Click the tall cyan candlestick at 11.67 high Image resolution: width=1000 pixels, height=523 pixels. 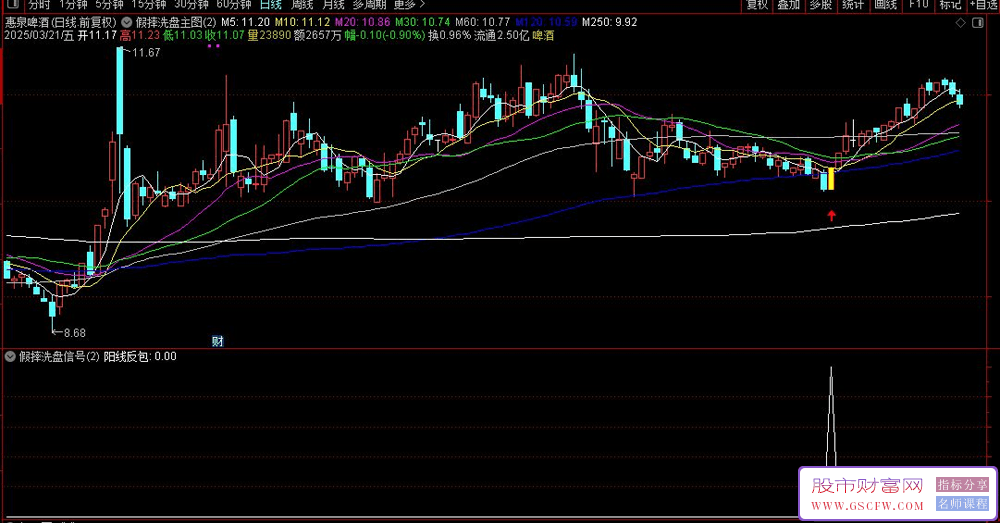pos(119,90)
